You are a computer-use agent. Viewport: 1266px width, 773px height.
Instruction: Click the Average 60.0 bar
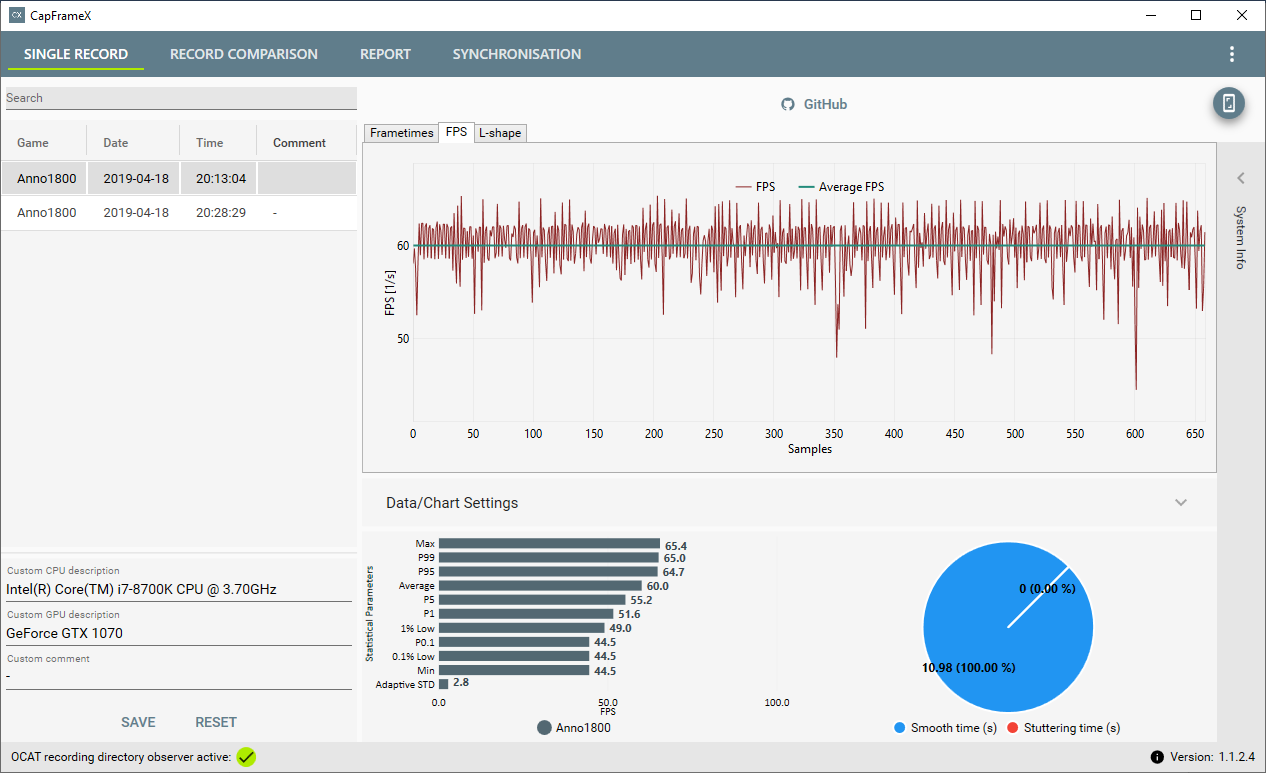[x=540, y=586]
